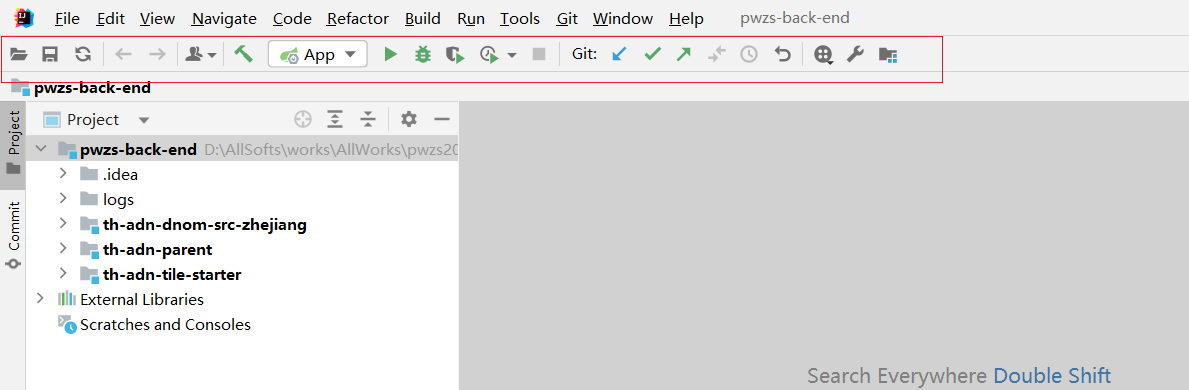
Task: Select the .idea folder row
Action: [x=242, y=175]
